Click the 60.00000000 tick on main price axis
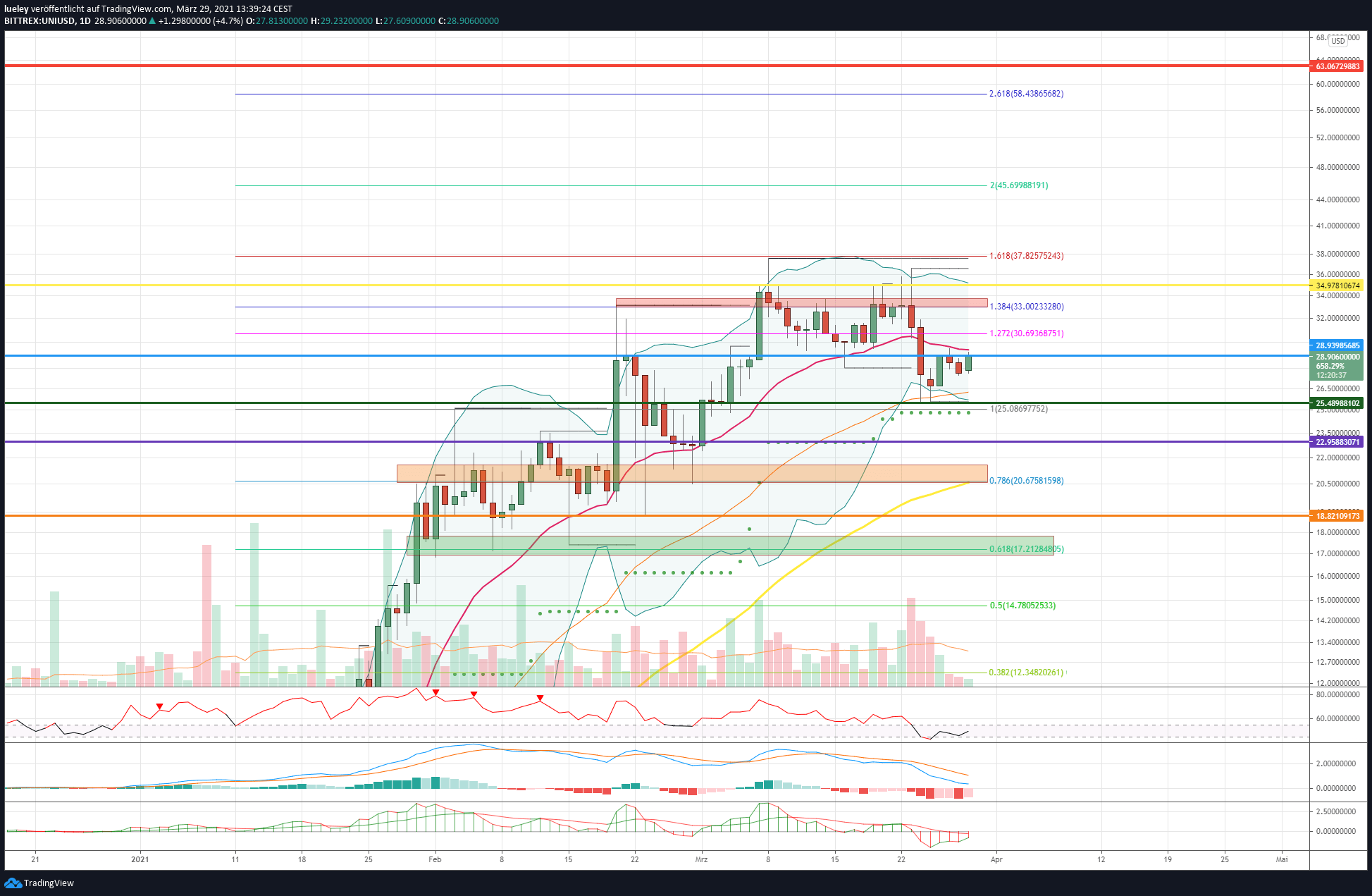Screen dimensions: 1372x896 click(x=1337, y=84)
